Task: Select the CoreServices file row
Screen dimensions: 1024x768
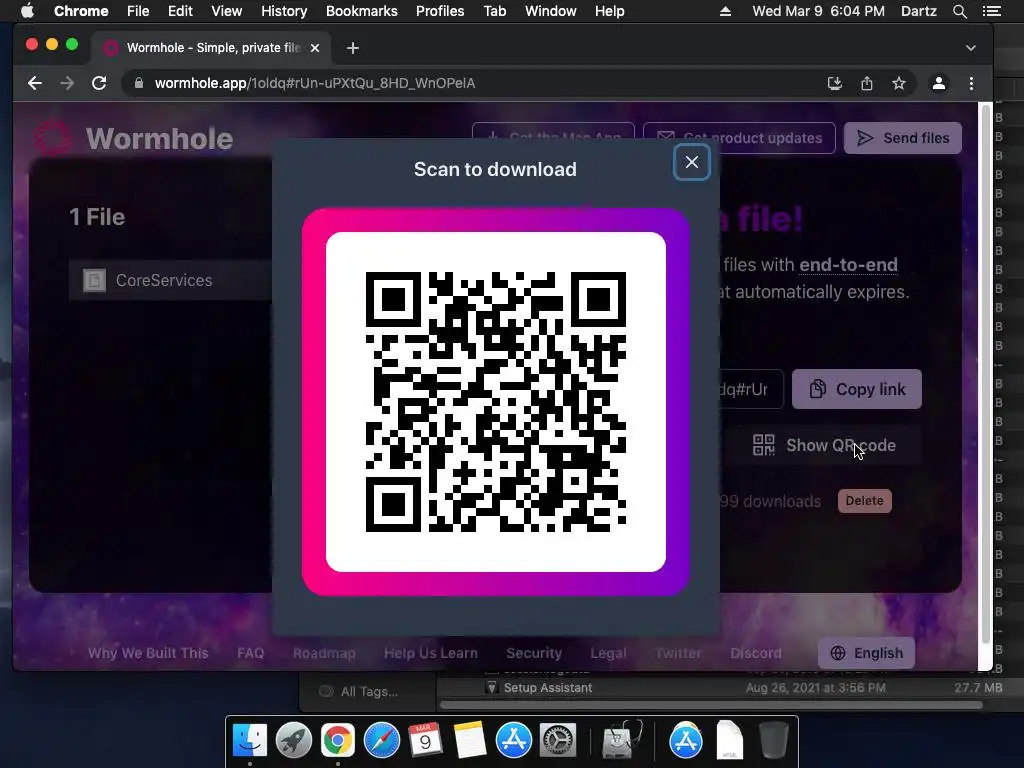Action: click(x=171, y=280)
